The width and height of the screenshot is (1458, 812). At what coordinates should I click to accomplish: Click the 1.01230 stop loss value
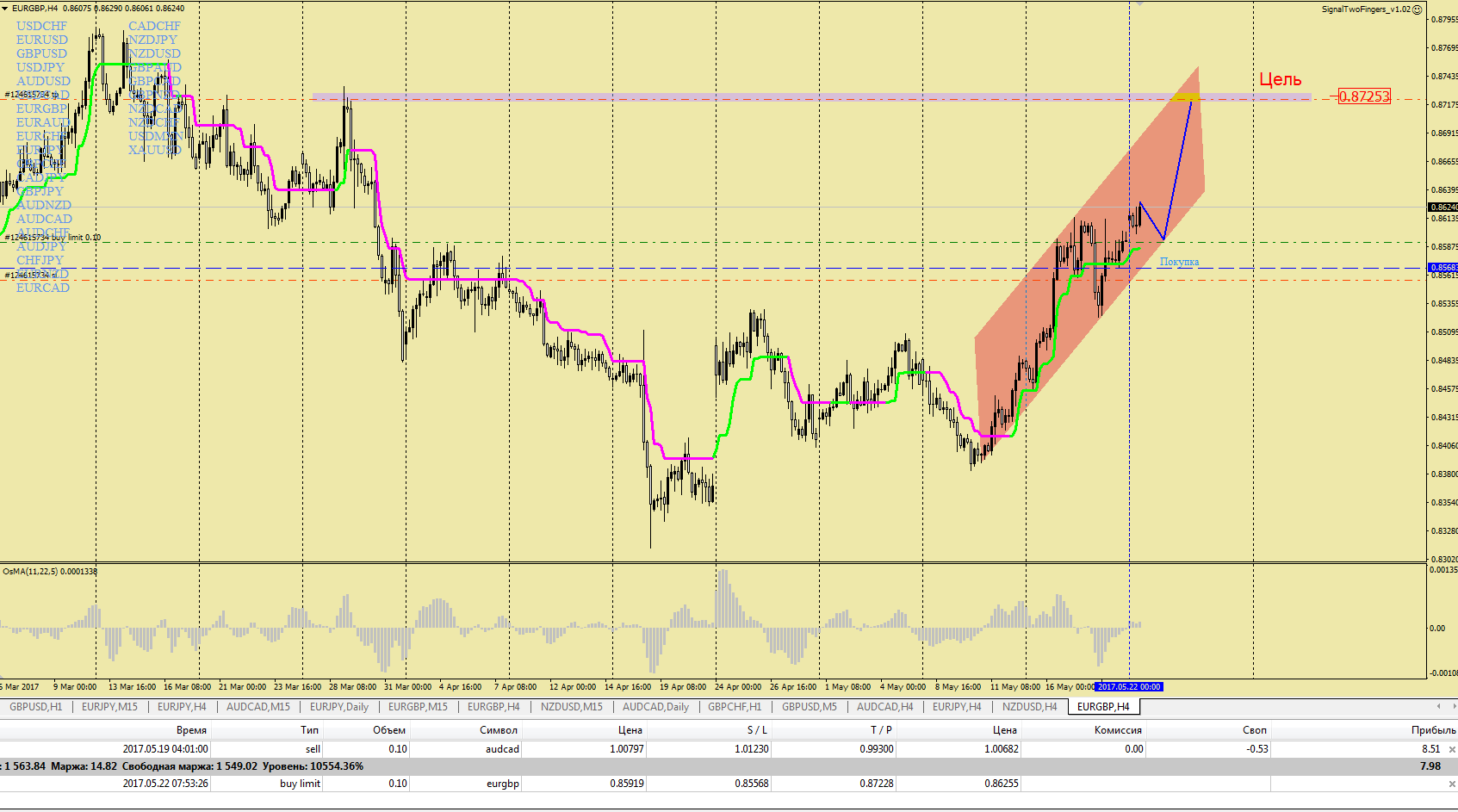pos(751,749)
